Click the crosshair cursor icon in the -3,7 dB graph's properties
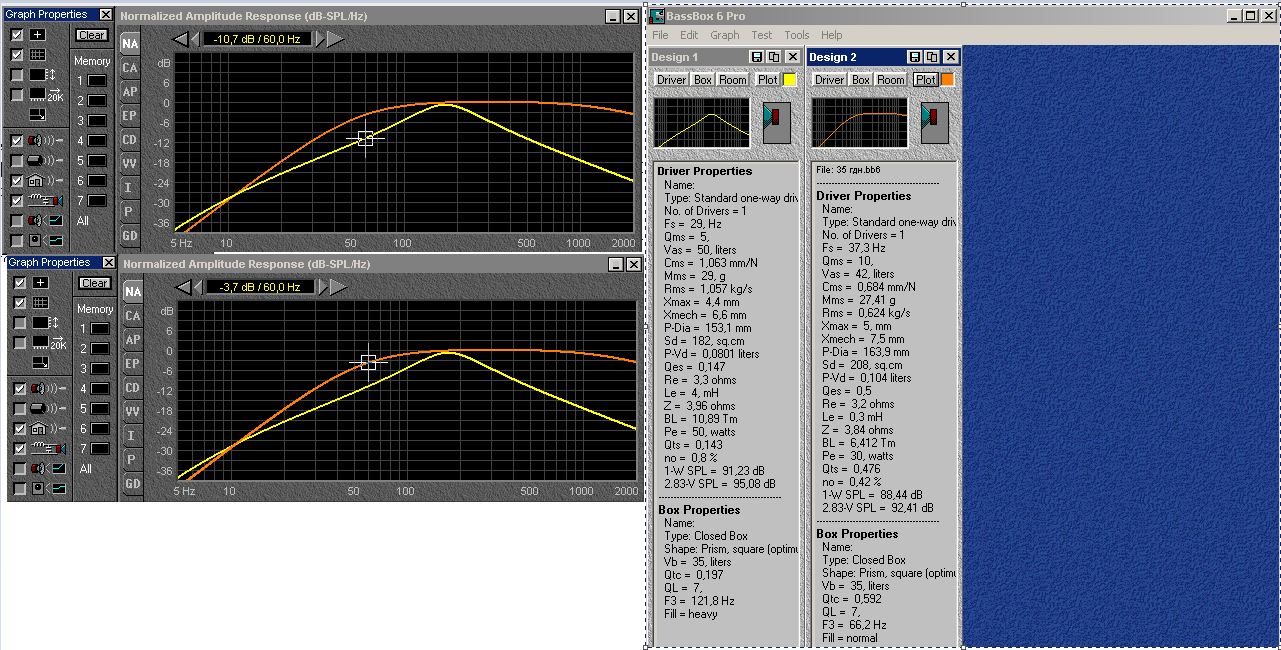 click(x=39, y=283)
